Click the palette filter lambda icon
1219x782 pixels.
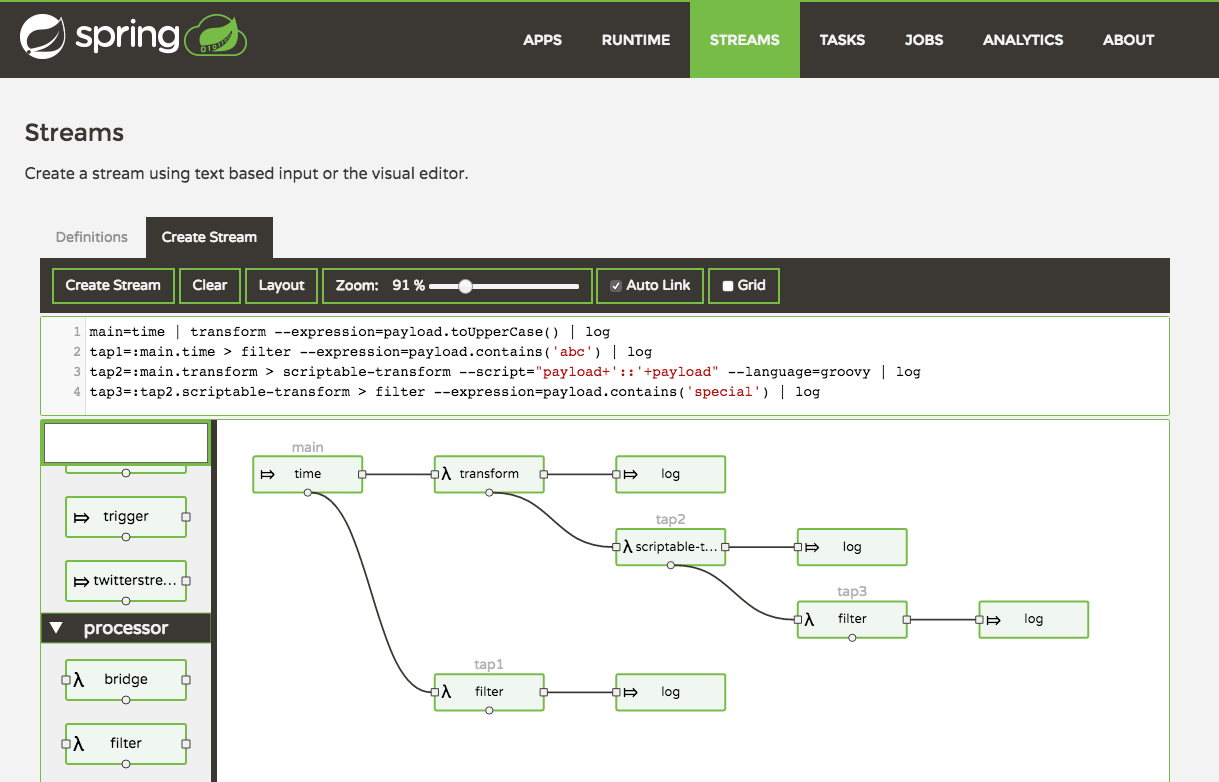point(79,744)
